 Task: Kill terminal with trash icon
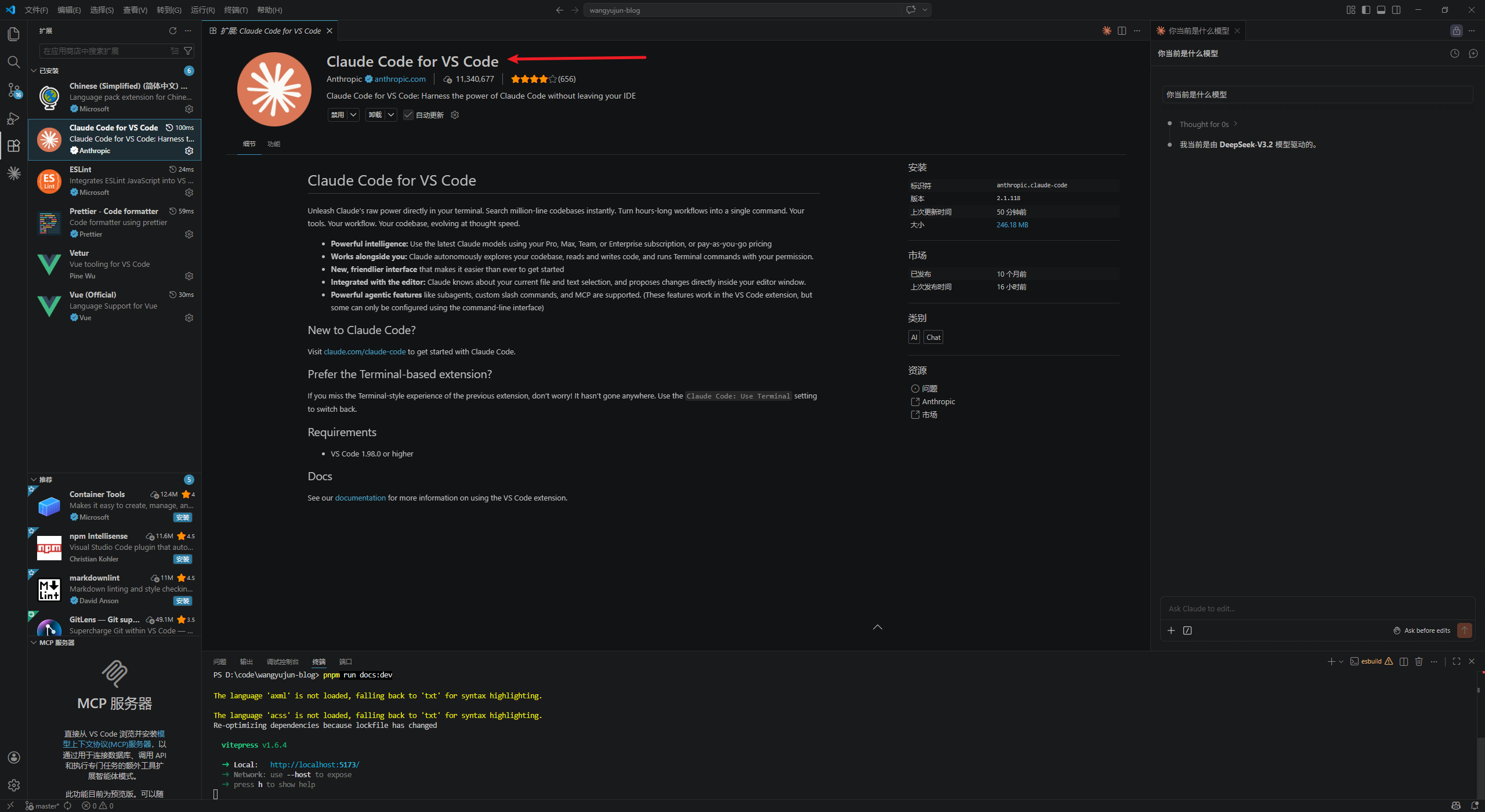pos(1419,661)
